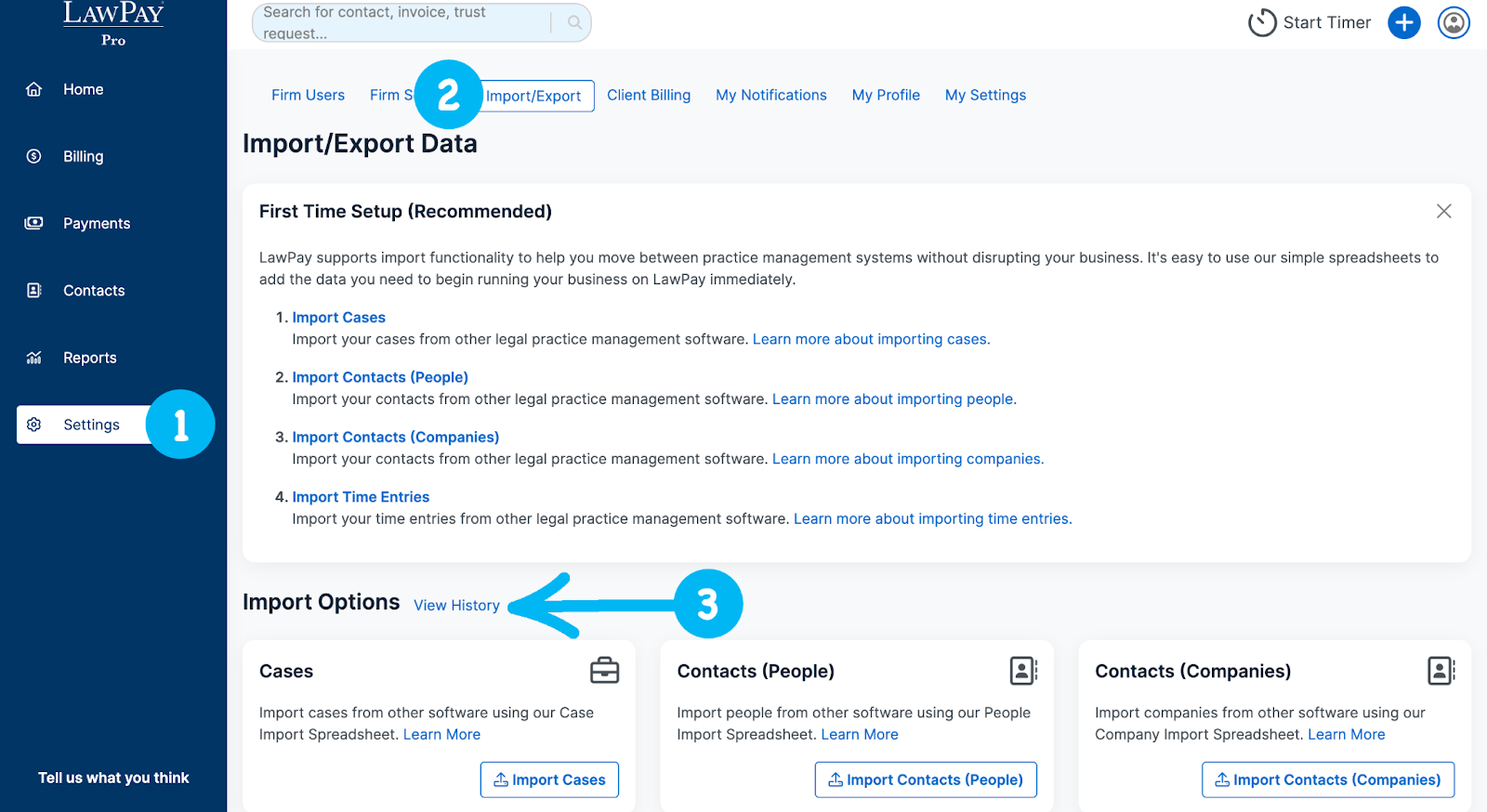Click the LawPay Pro logo
The image size is (1487, 812).
[x=113, y=23]
